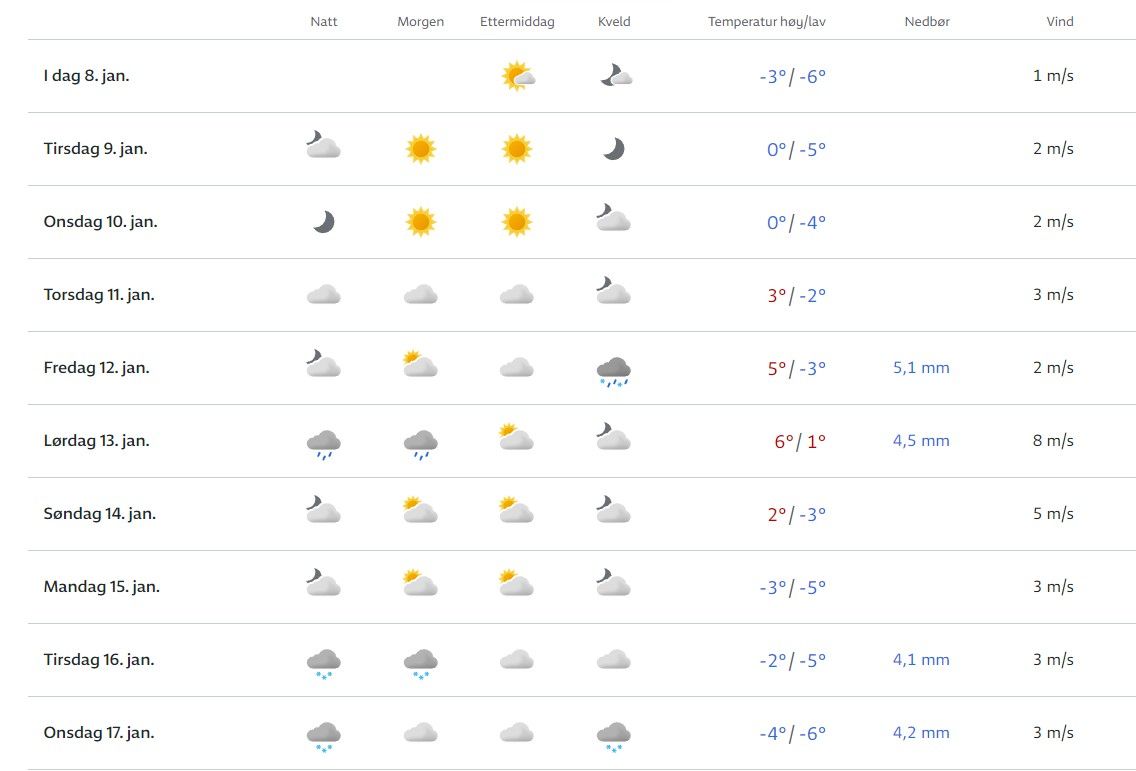Click the partly cloudy icon for Mandag 15. jan. afternoon
1136x771 pixels.
click(517, 586)
